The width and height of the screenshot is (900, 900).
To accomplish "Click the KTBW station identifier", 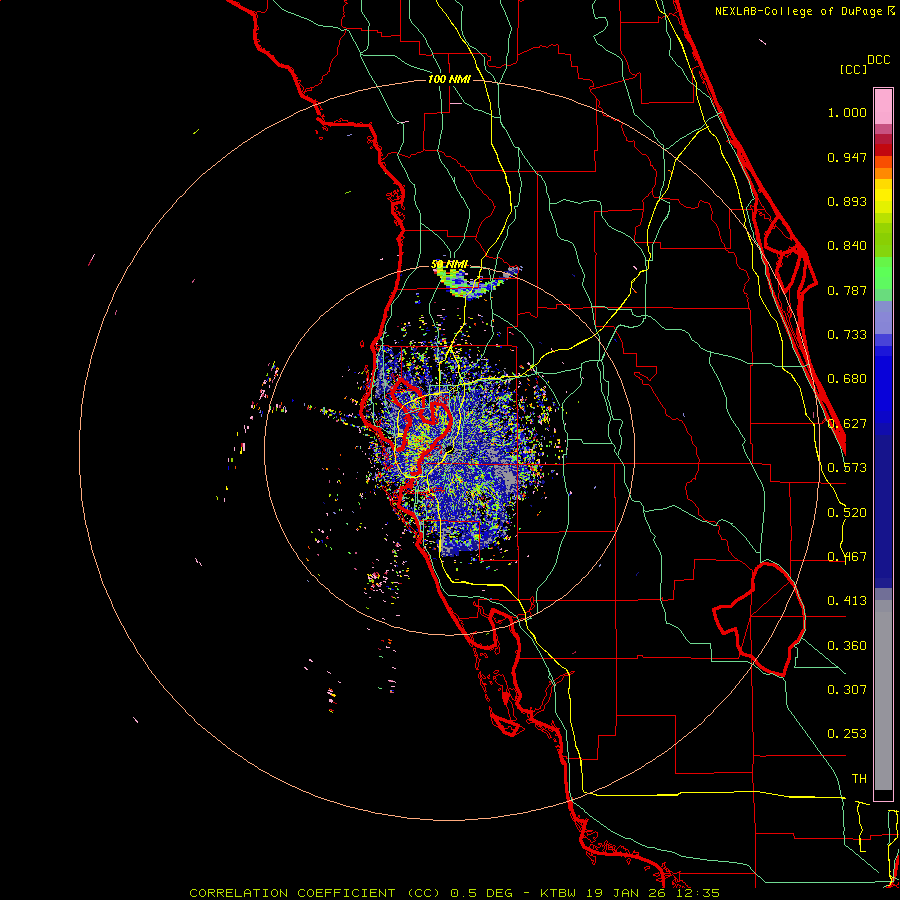I will [558, 893].
